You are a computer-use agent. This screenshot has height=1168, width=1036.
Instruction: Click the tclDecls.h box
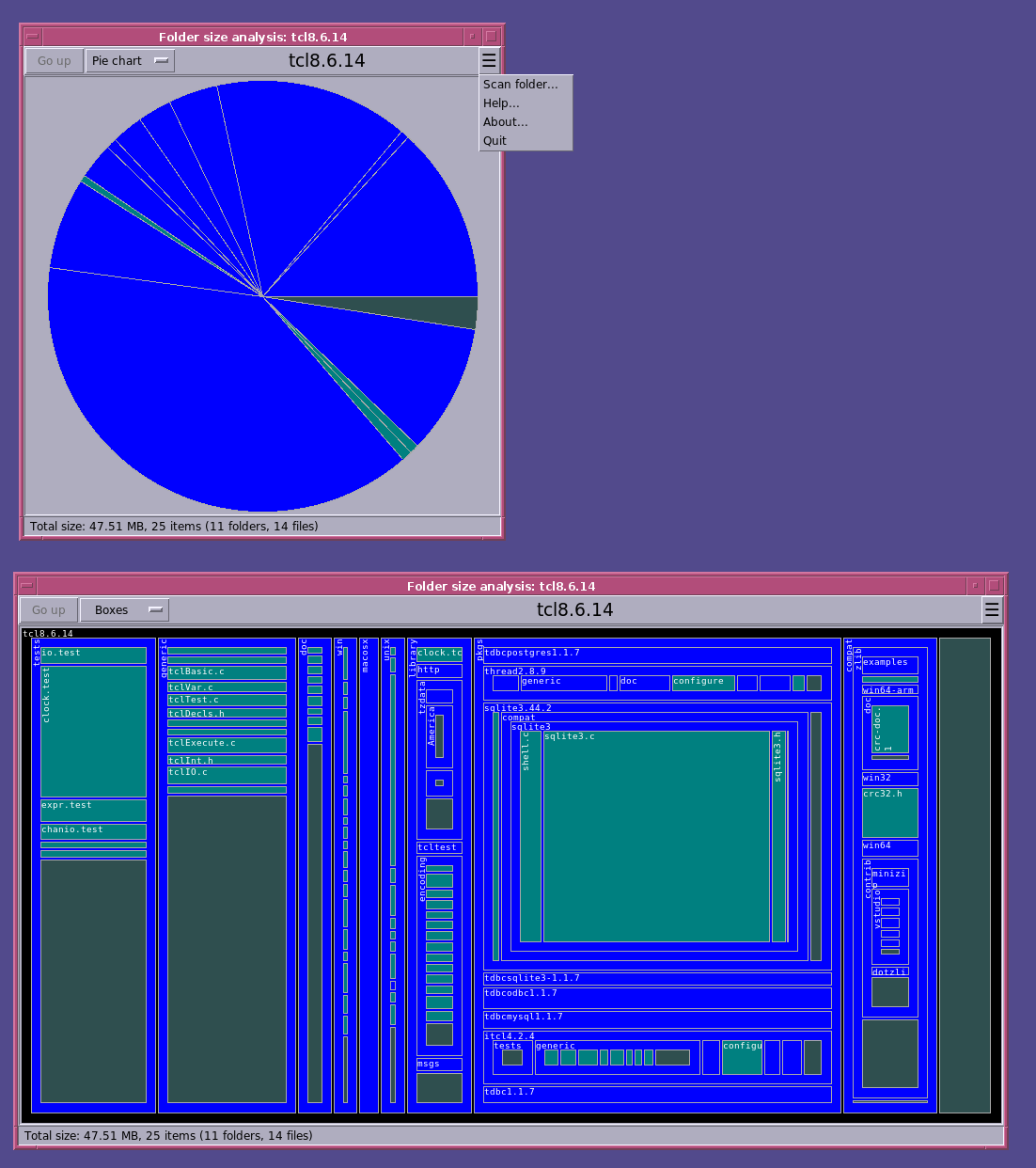(x=227, y=713)
